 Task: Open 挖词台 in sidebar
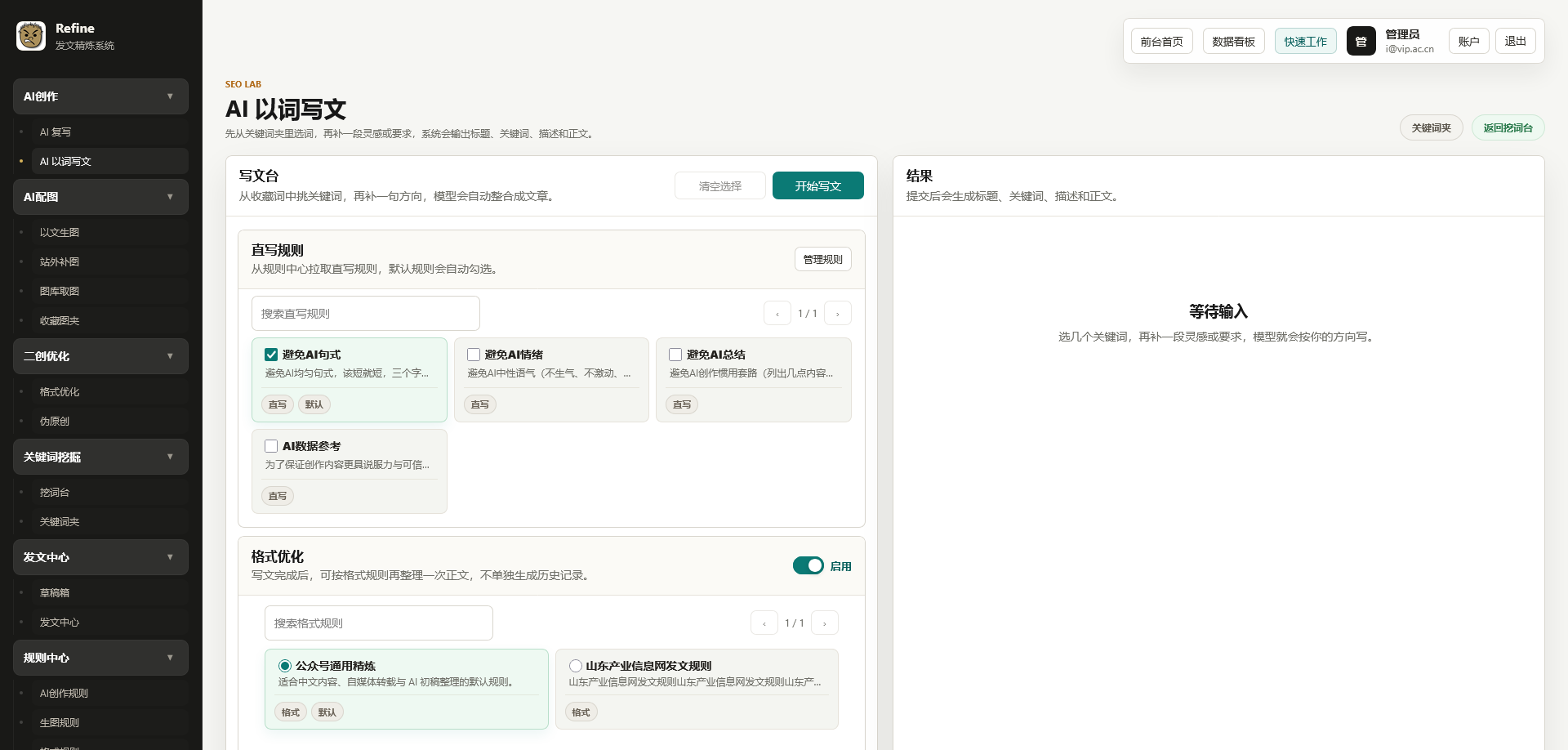tap(109, 492)
